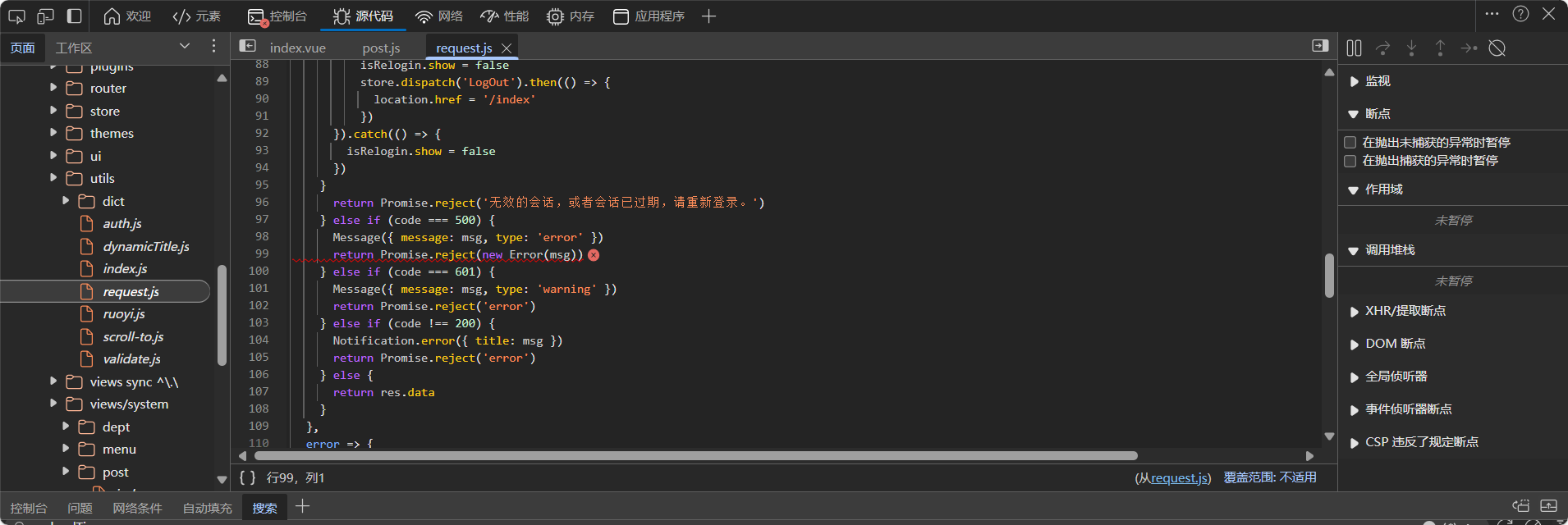Switch to the 控制台 Console tab in top bar

(x=277, y=16)
